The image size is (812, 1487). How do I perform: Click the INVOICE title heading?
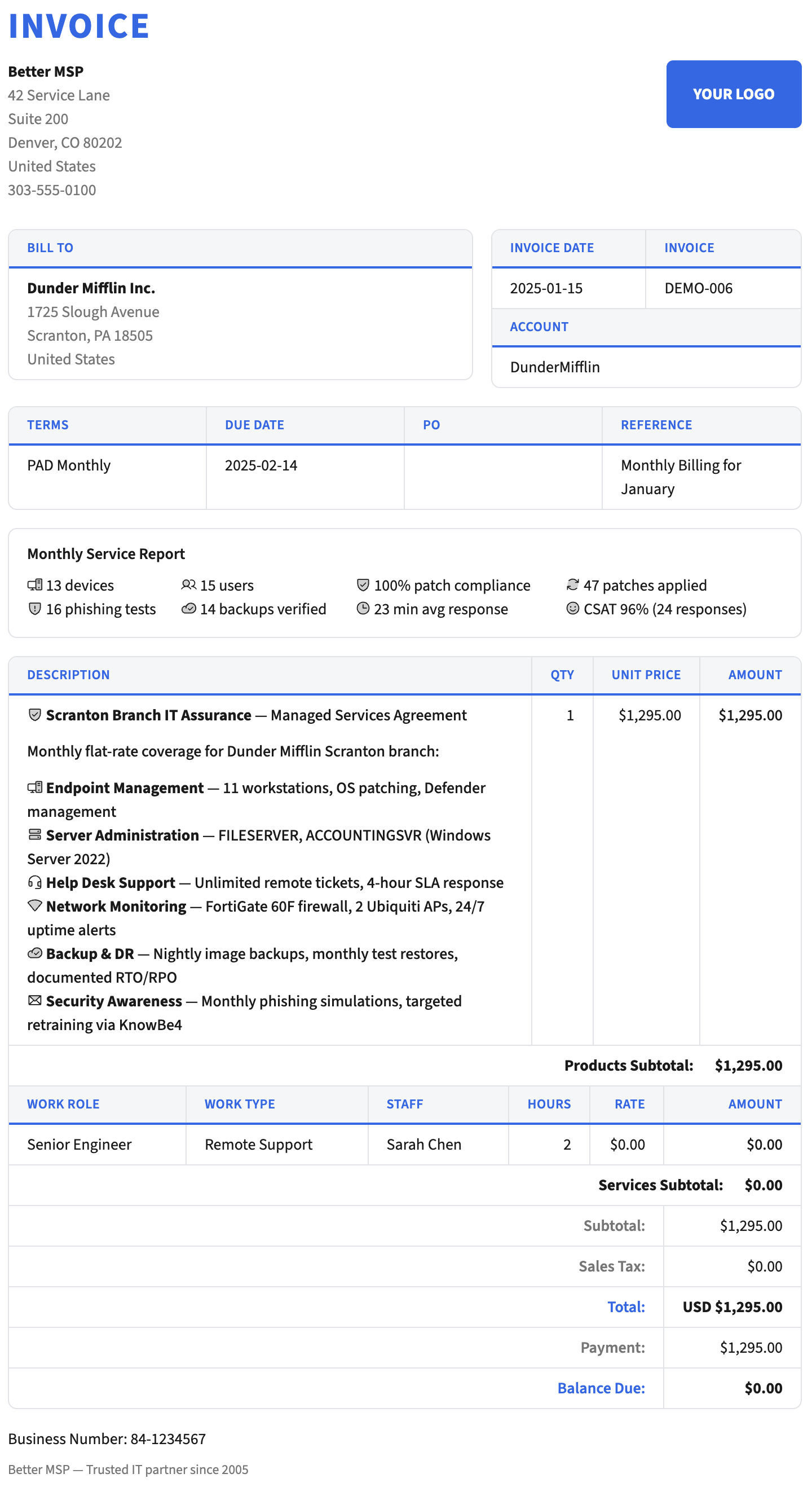click(79, 26)
